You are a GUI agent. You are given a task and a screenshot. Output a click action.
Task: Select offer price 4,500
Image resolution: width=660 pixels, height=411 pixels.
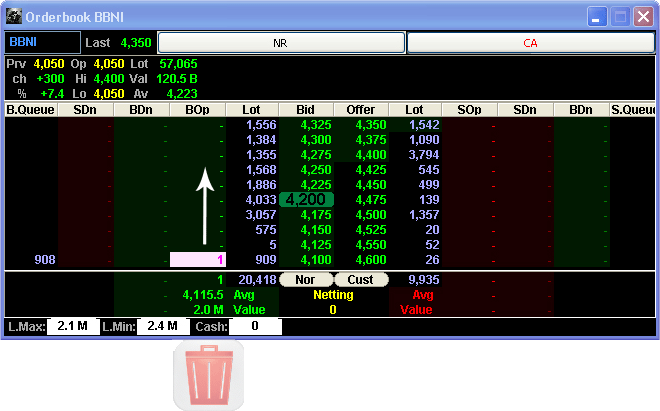point(371,215)
